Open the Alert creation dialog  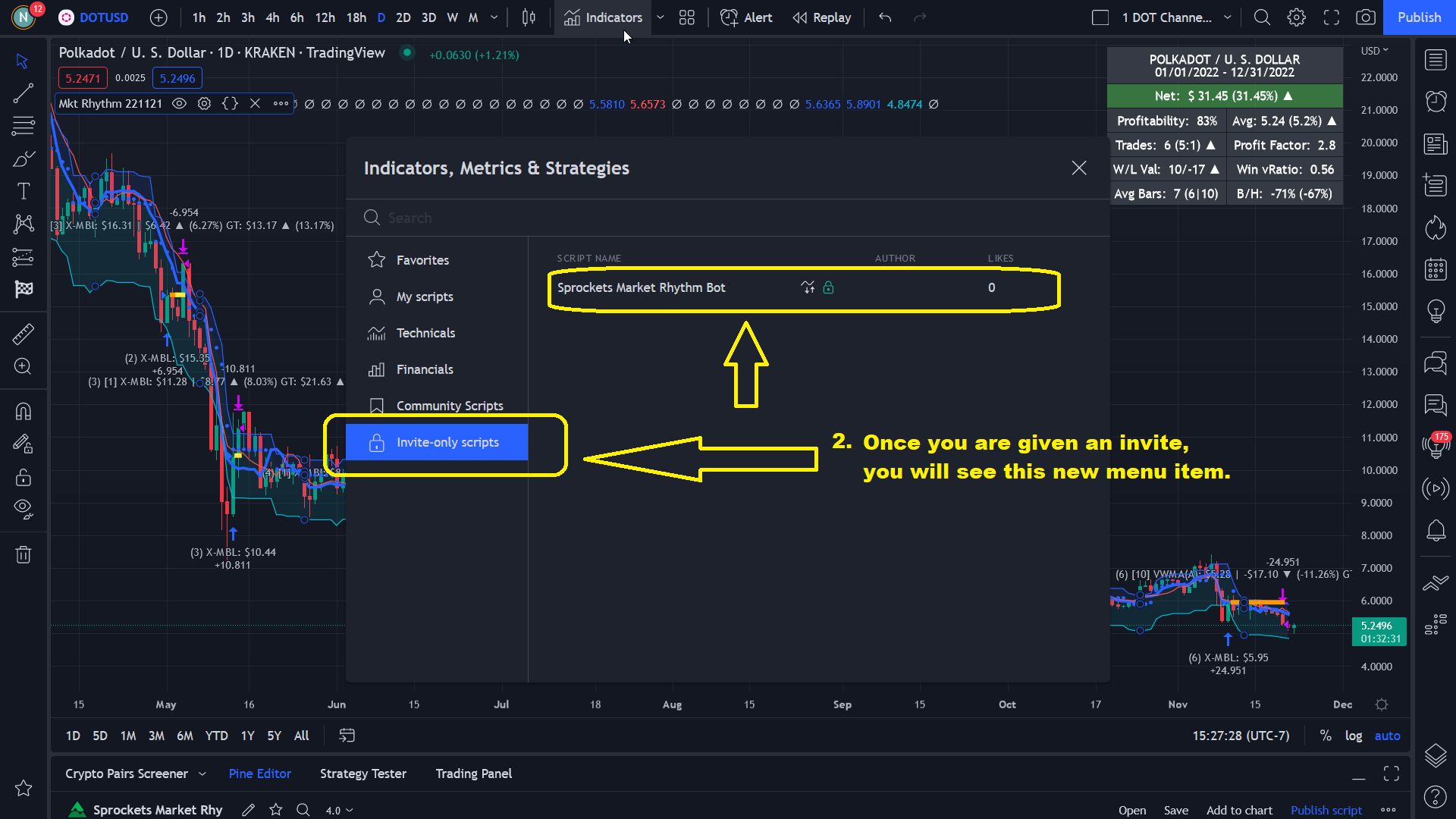click(746, 17)
